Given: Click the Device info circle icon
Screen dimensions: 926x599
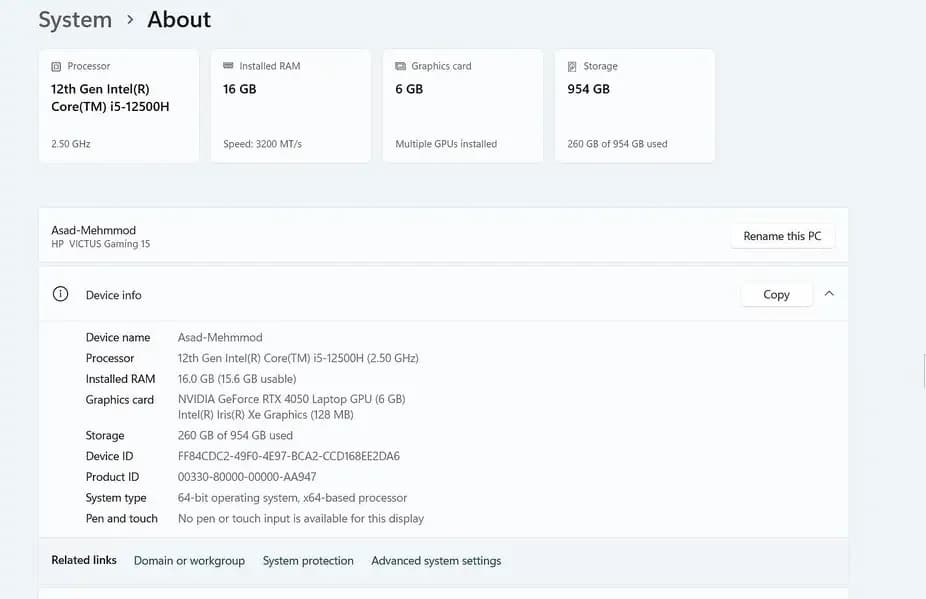Looking at the screenshot, I should (x=60, y=294).
